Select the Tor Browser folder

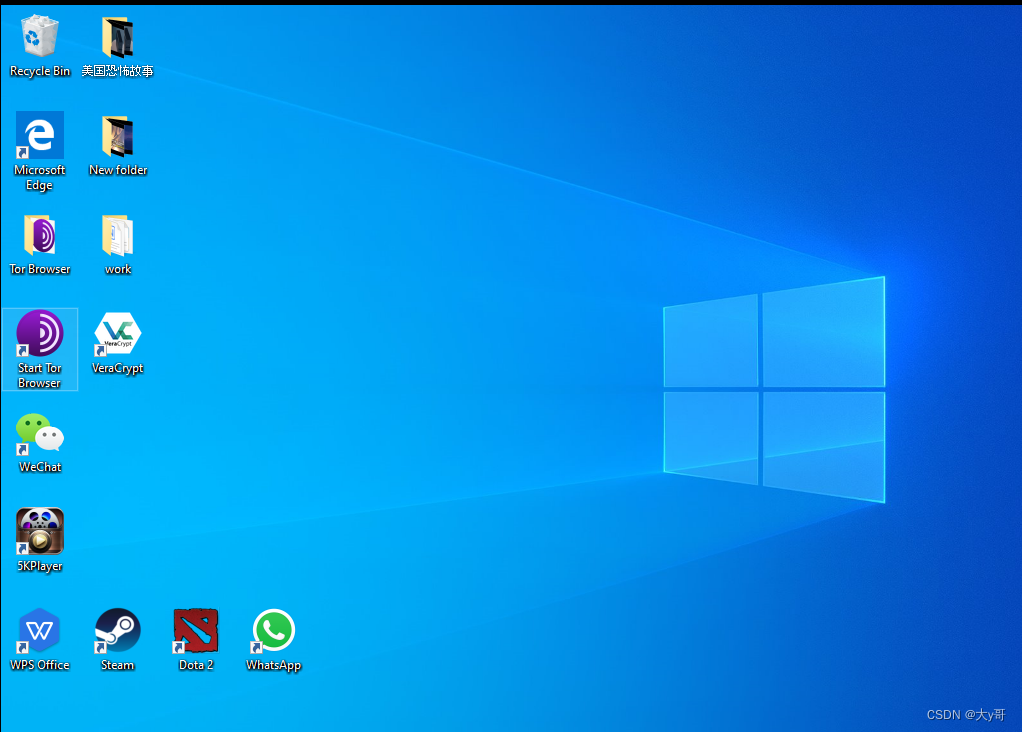point(39,235)
